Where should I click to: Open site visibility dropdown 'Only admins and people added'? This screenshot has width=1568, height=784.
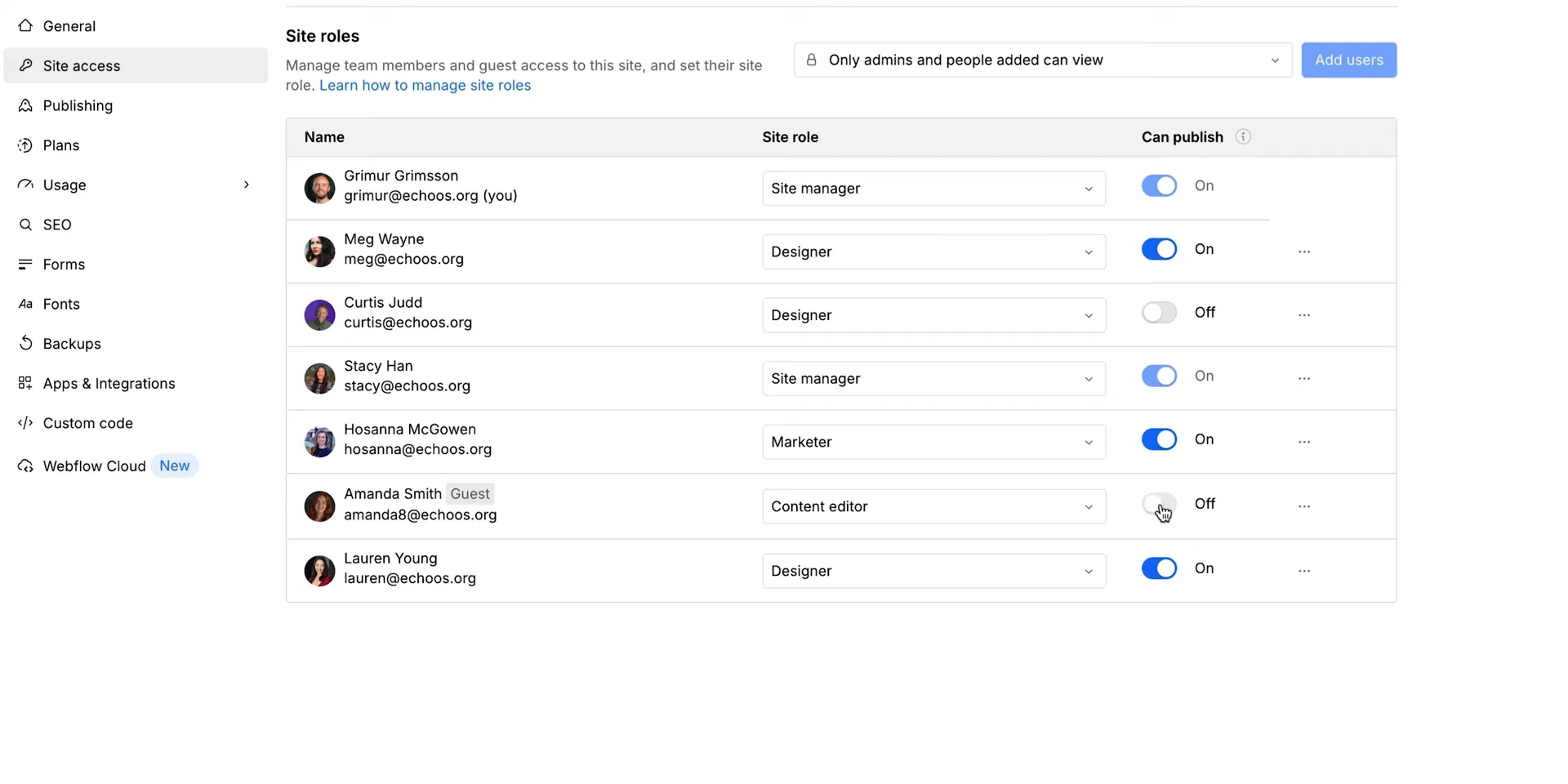point(1043,60)
